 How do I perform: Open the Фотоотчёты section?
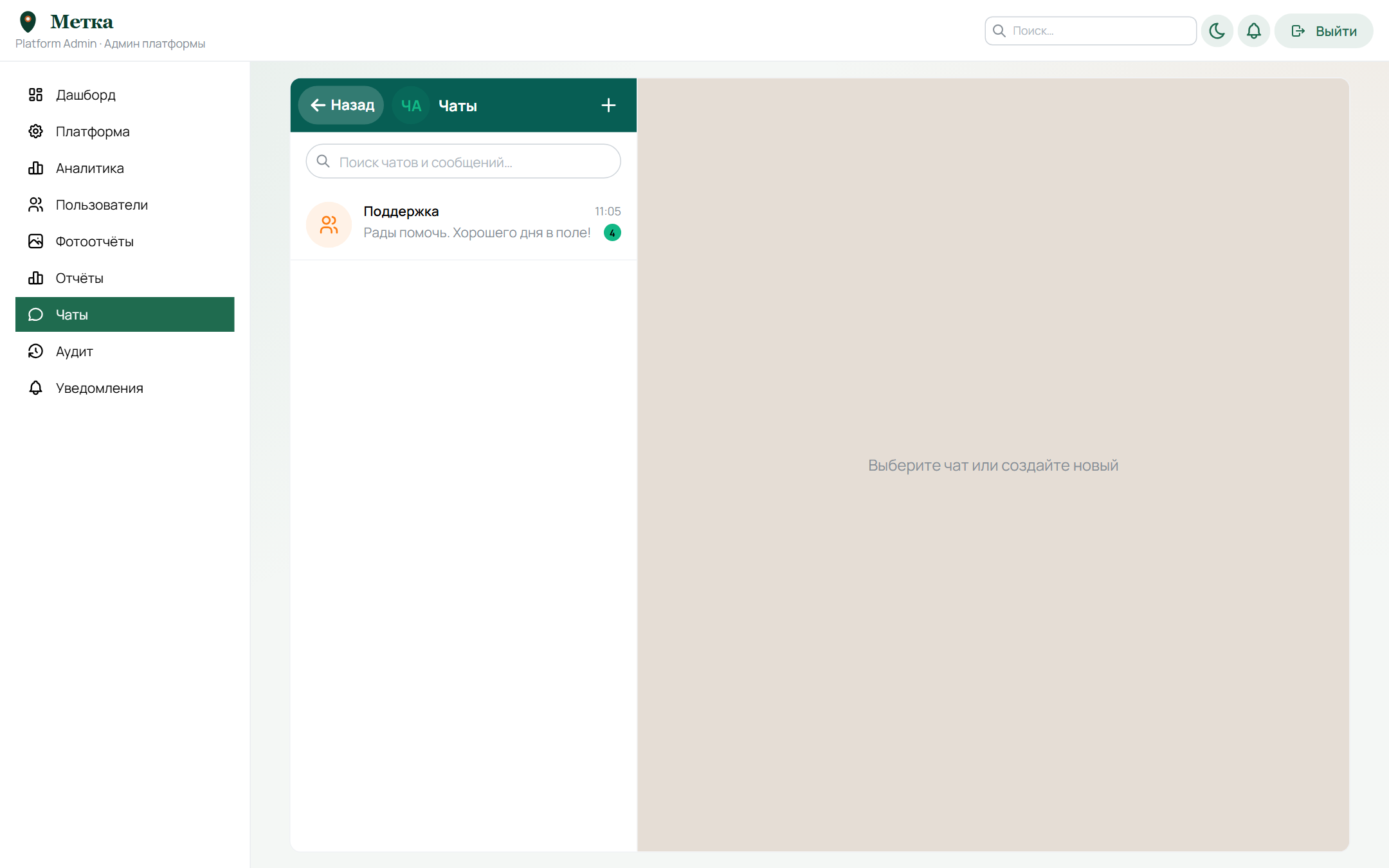pos(125,242)
